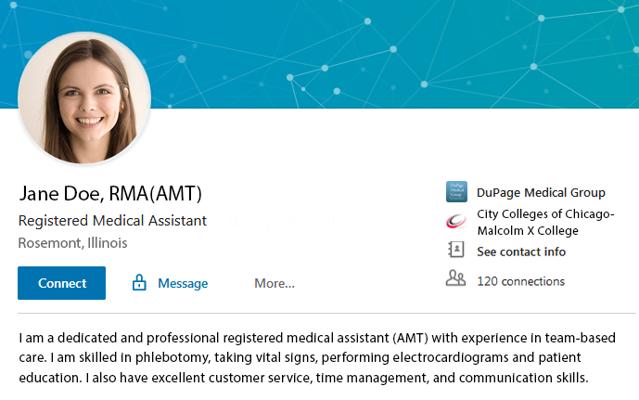
Task: Click the contact info card icon
Action: tap(456, 251)
